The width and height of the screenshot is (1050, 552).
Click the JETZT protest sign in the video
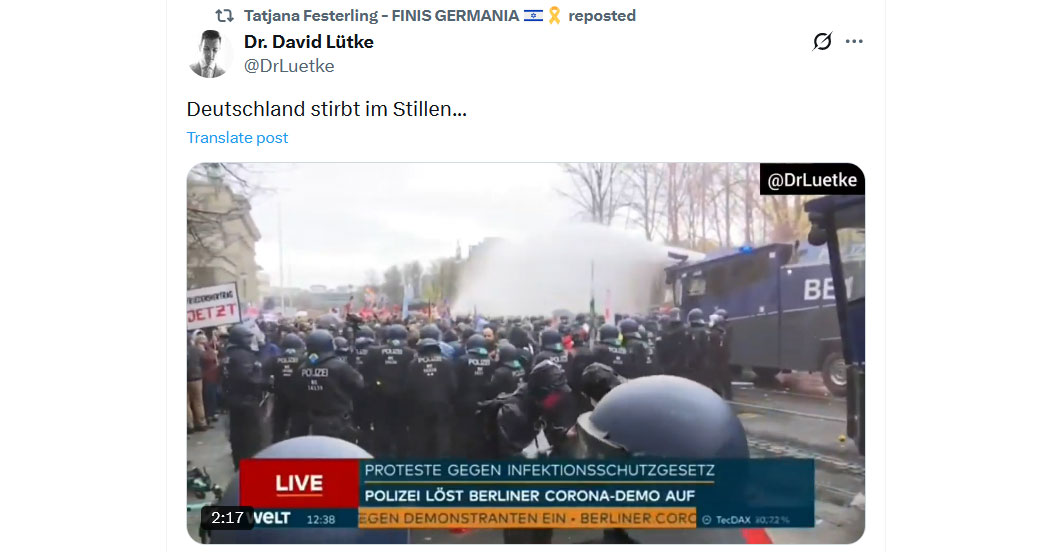(x=214, y=306)
